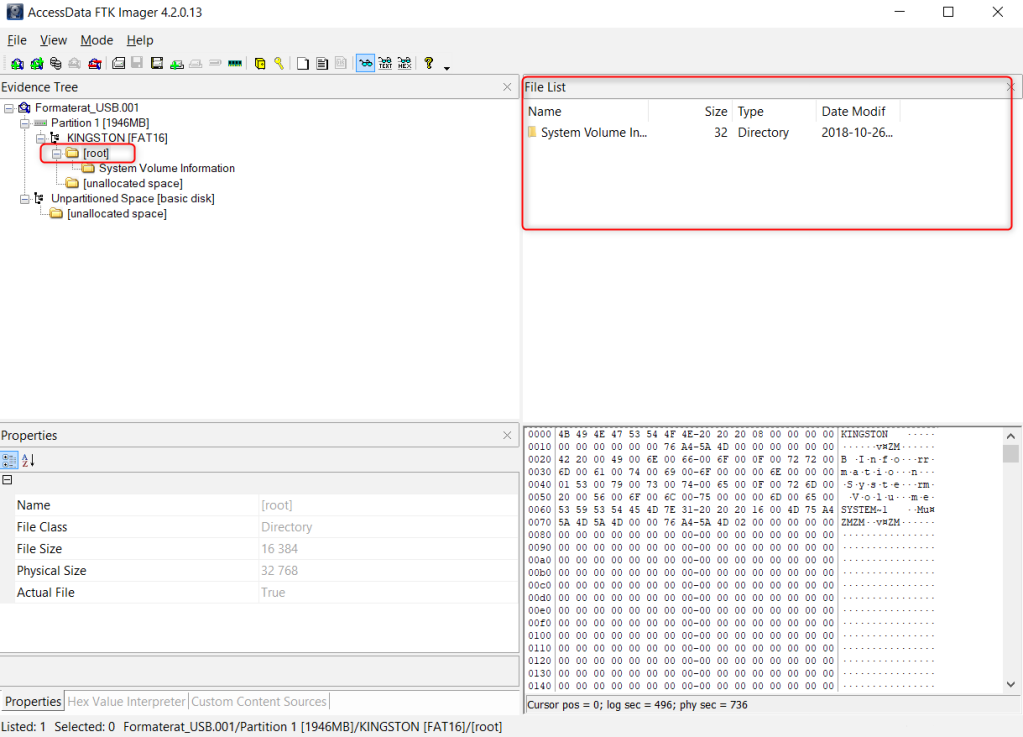Select System Volume Information in File List

(594, 133)
